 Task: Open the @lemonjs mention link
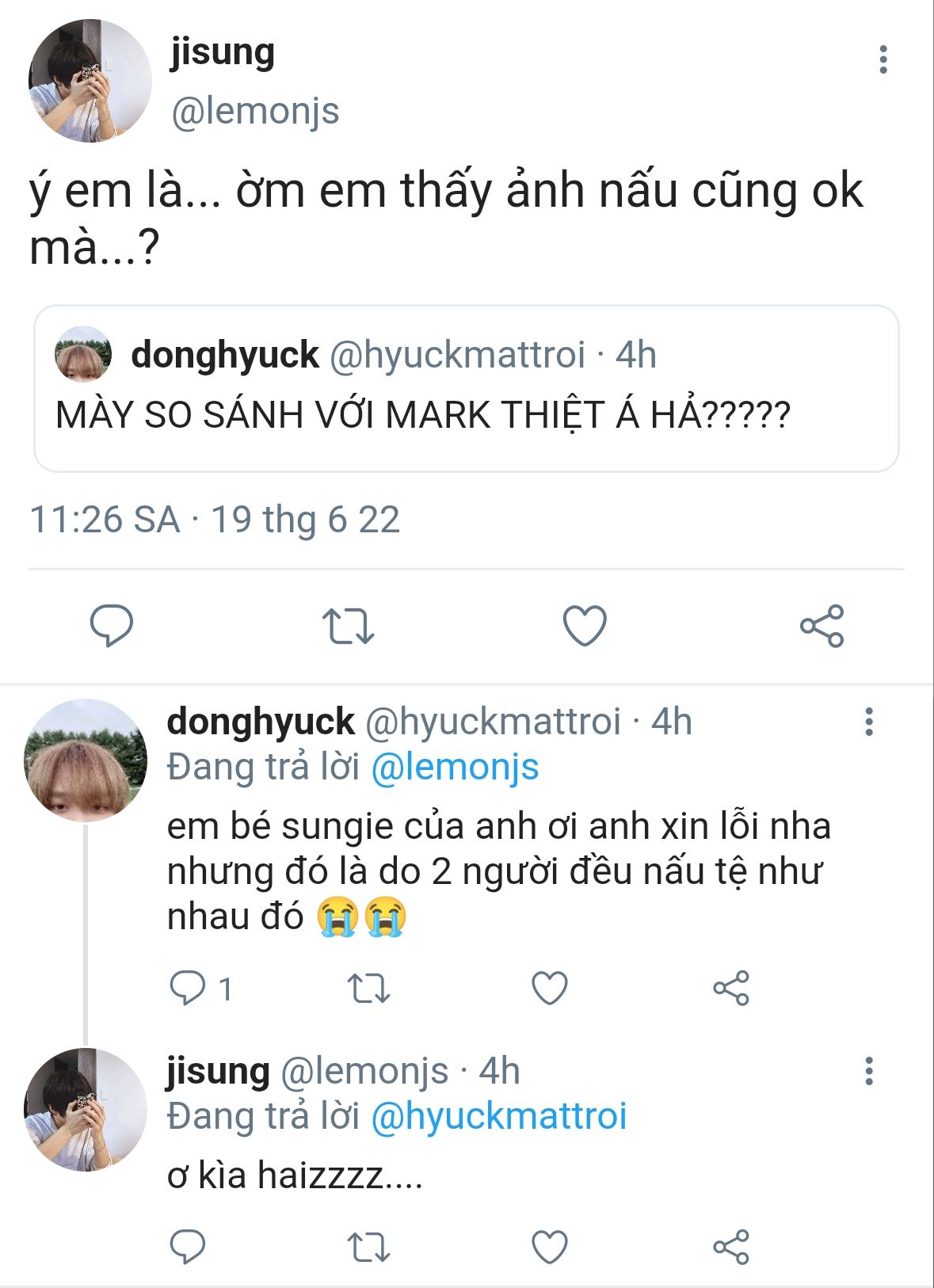[455, 768]
